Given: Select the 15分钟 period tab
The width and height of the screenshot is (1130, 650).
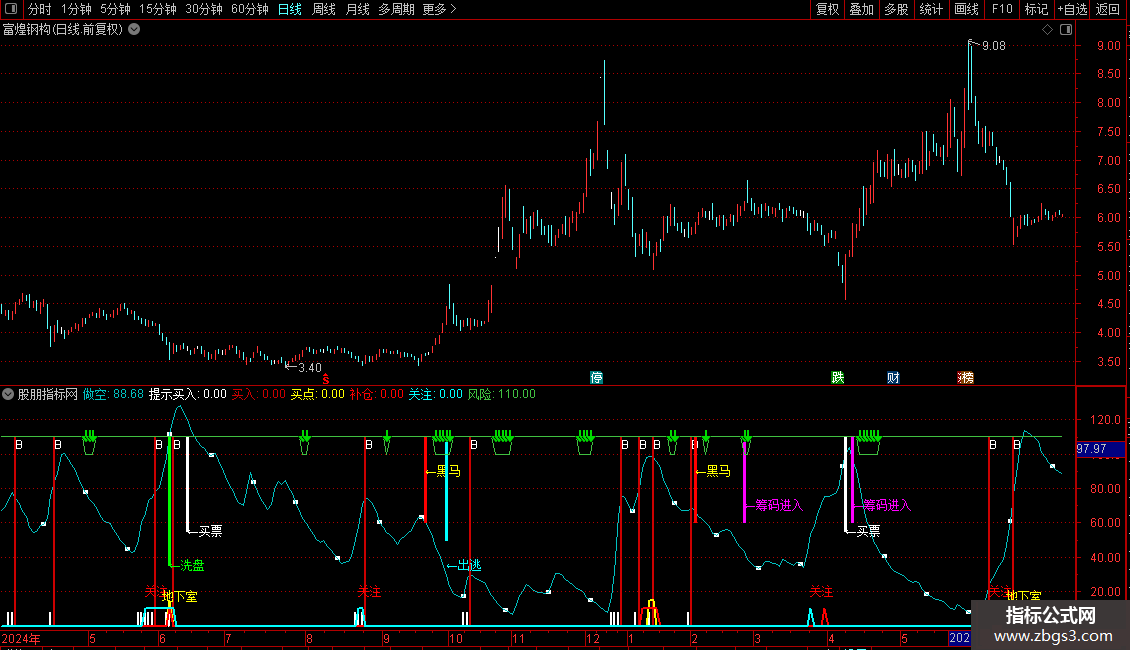Looking at the screenshot, I should 158,9.
